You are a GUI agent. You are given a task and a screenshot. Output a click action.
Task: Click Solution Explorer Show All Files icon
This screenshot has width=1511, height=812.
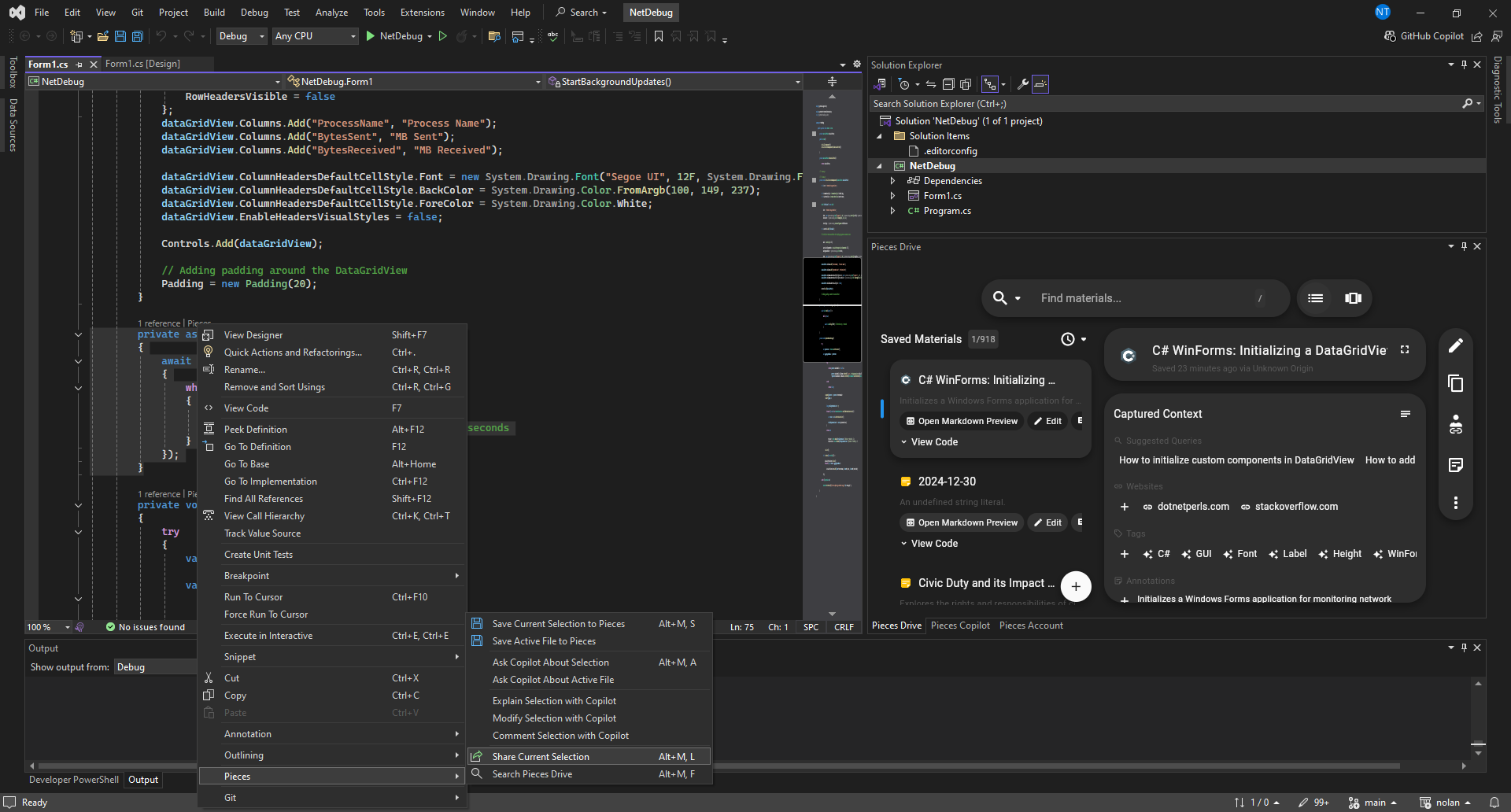point(966,84)
